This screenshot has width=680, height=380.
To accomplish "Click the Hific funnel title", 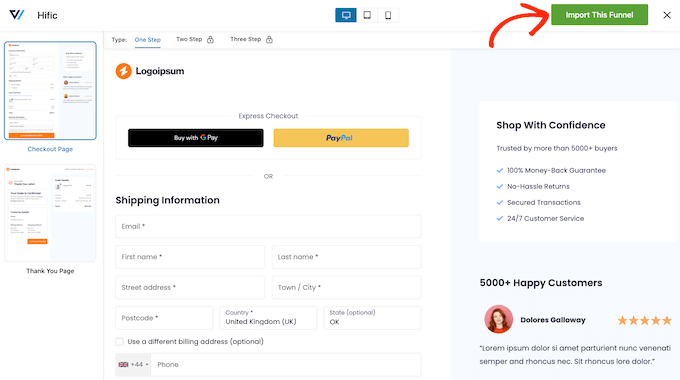I will click(47, 16).
